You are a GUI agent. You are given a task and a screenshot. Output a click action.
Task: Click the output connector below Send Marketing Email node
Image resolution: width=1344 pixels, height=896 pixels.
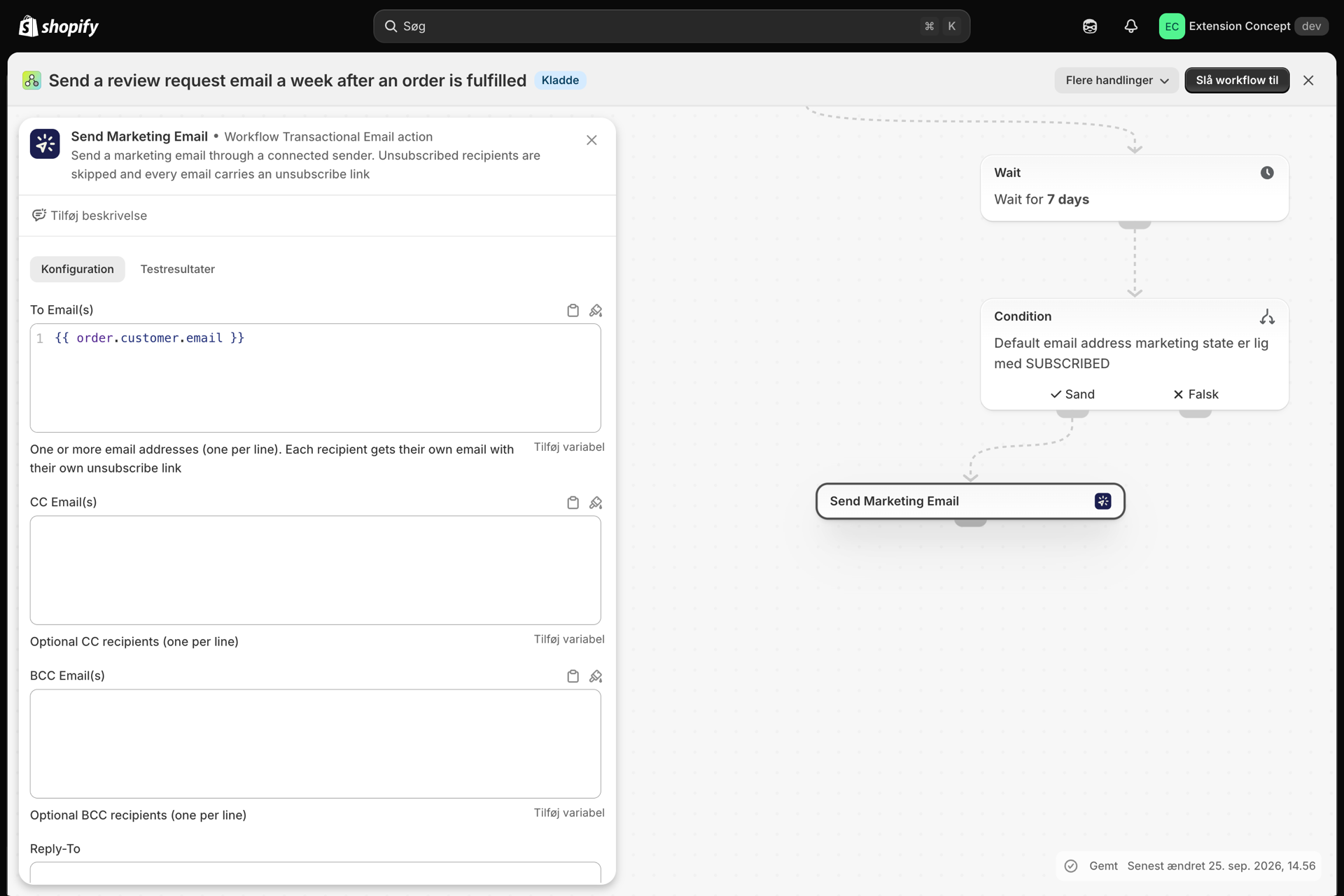click(970, 522)
